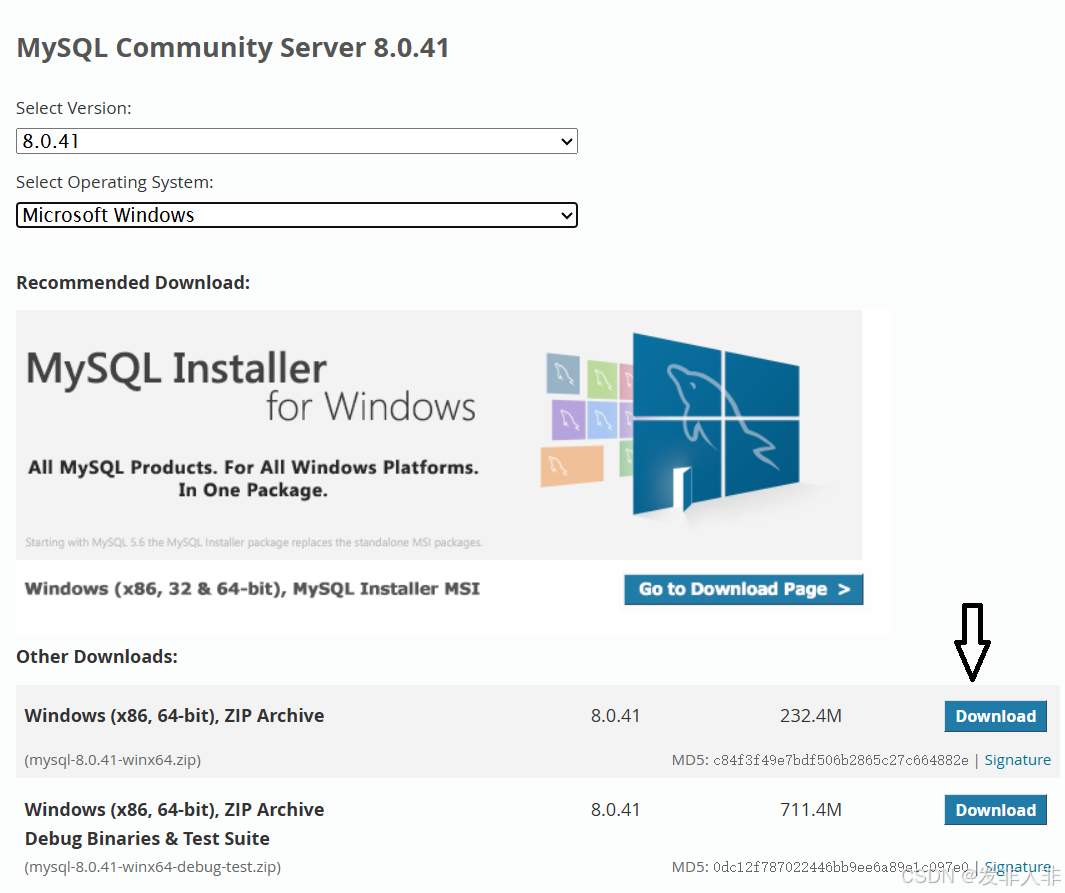Click the Go to Download Page button
Screen dimensions: 1065x893
point(744,589)
